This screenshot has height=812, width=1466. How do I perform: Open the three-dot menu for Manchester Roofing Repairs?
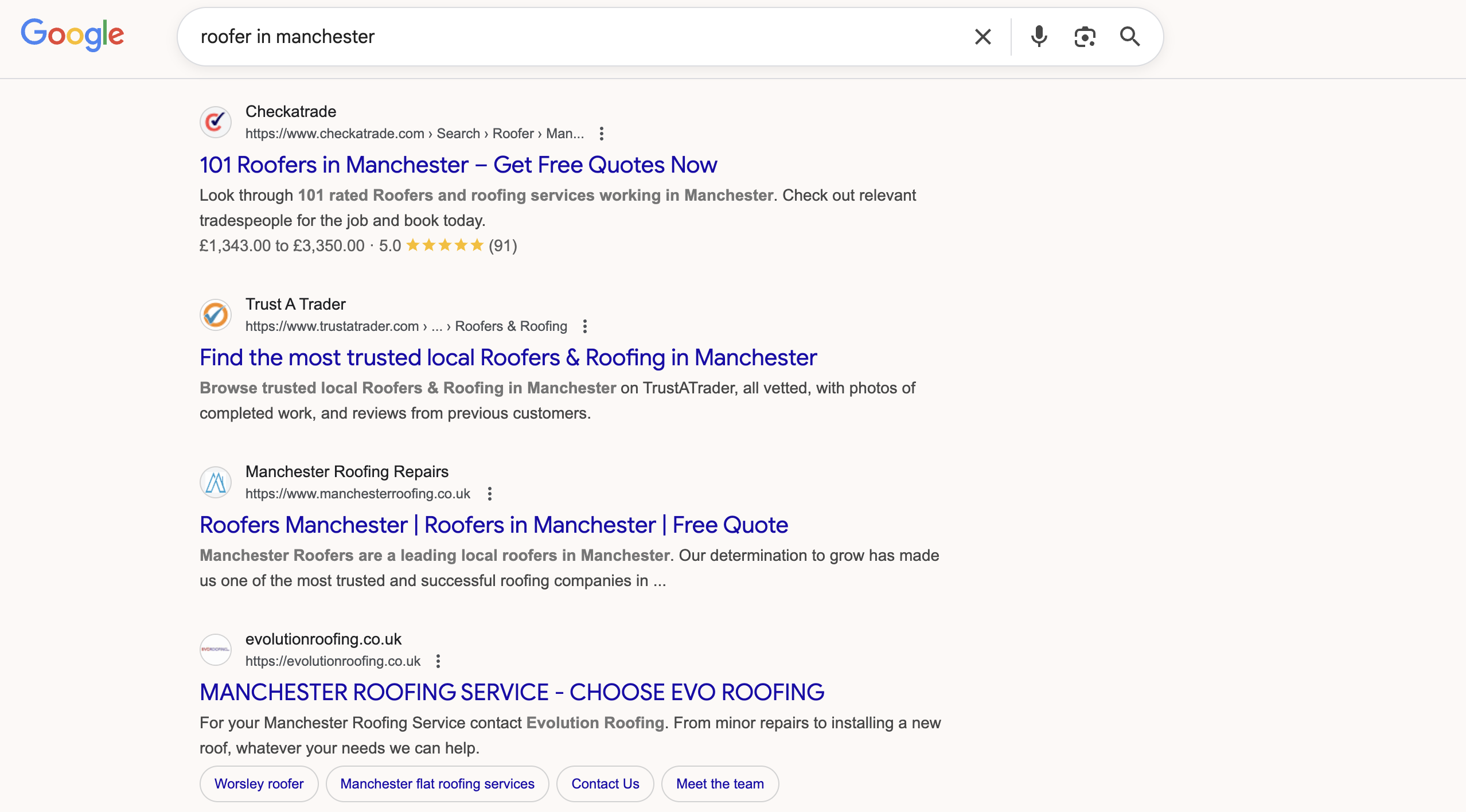click(490, 494)
